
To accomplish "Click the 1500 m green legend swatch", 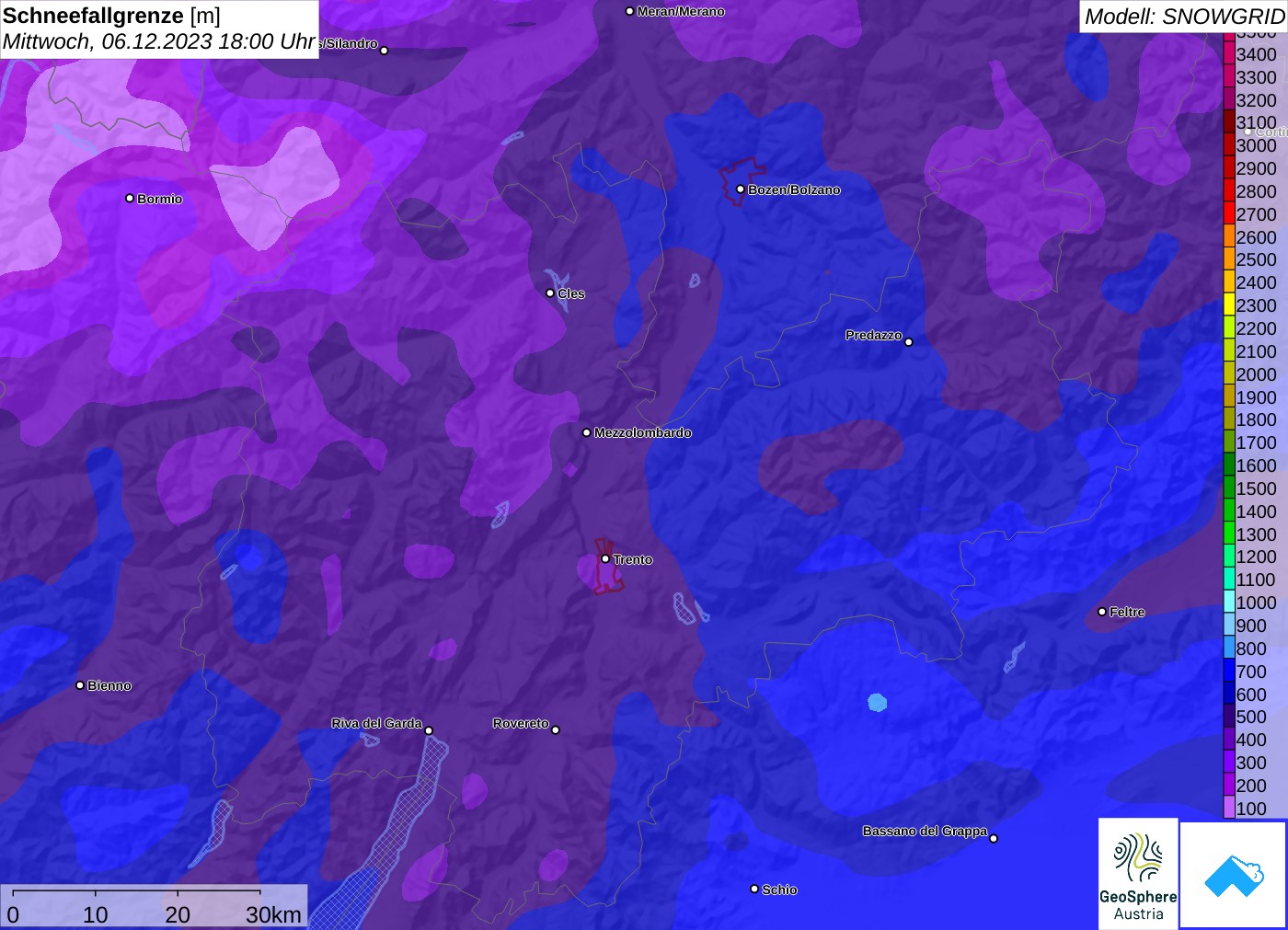I will pos(1229,488).
